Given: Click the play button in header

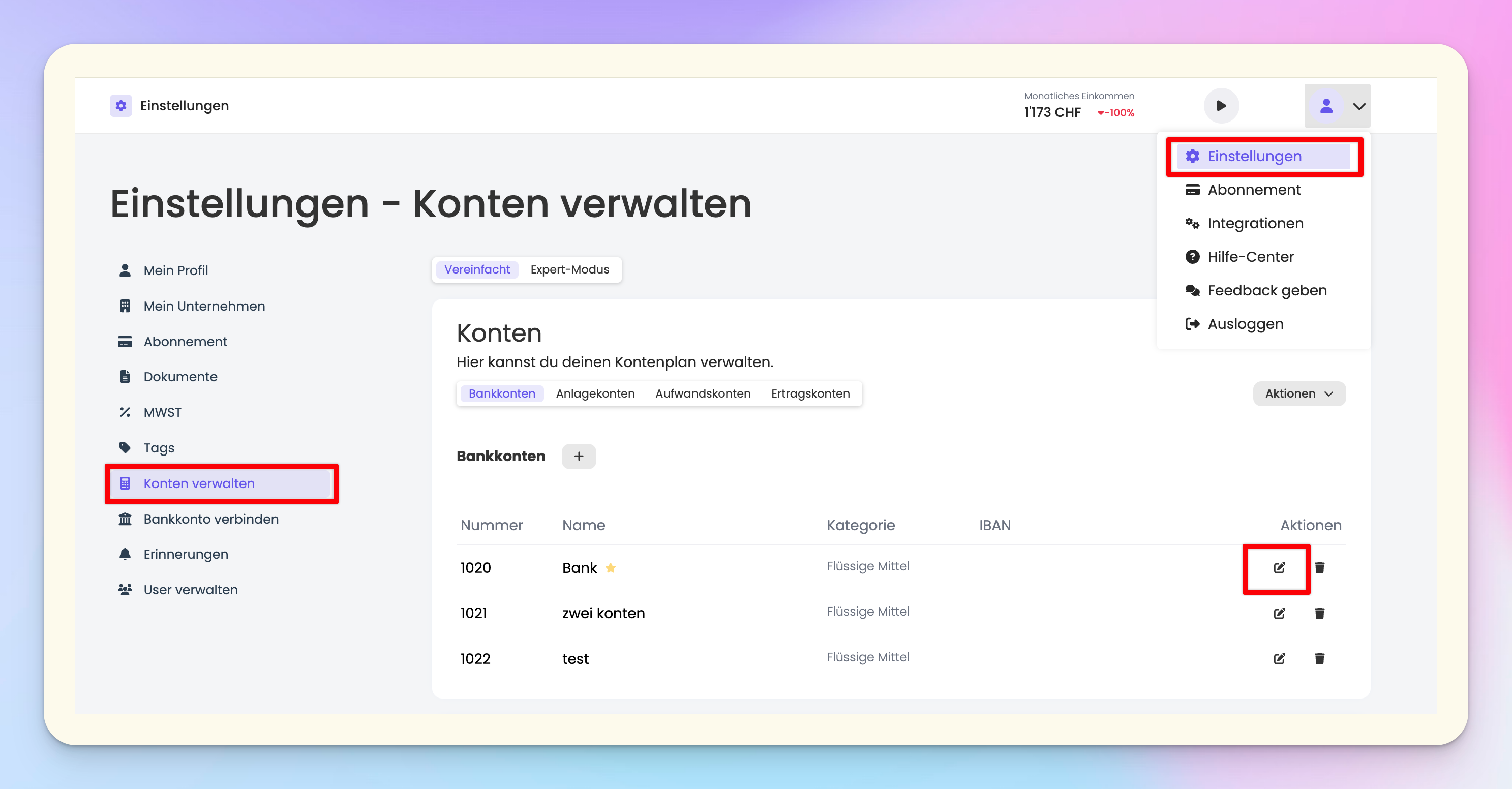Looking at the screenshot, I should pyautogui.click(x=1221, y=106).
